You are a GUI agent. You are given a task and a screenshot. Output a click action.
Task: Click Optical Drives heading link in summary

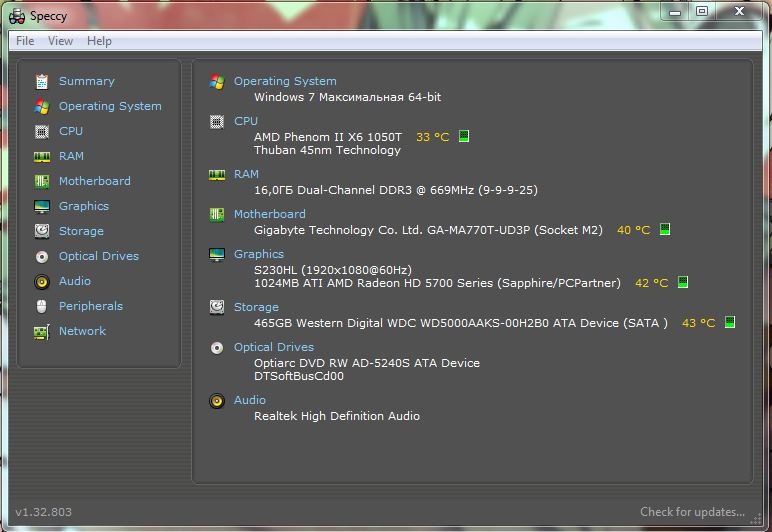[274, 347]
